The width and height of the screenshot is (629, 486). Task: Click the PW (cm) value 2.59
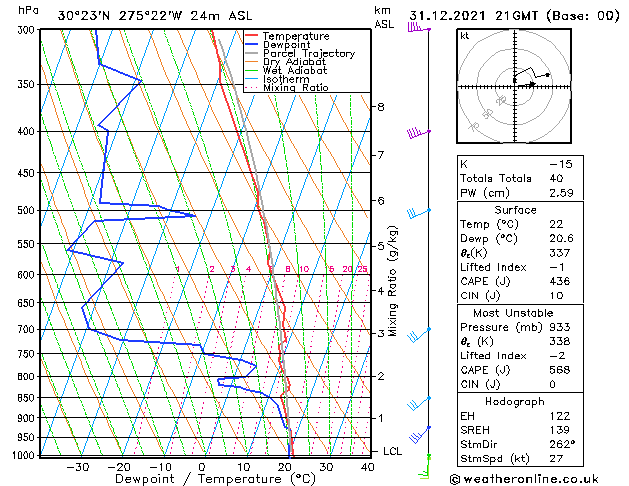coord(561,193)
